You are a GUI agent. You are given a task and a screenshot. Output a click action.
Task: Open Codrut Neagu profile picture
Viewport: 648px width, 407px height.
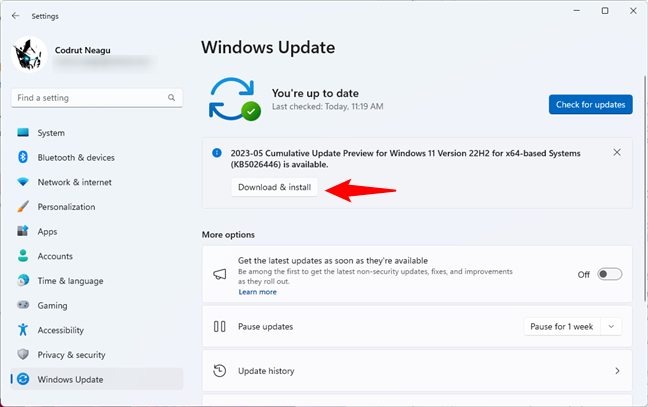pyautogui.click(x=29, y=55)
